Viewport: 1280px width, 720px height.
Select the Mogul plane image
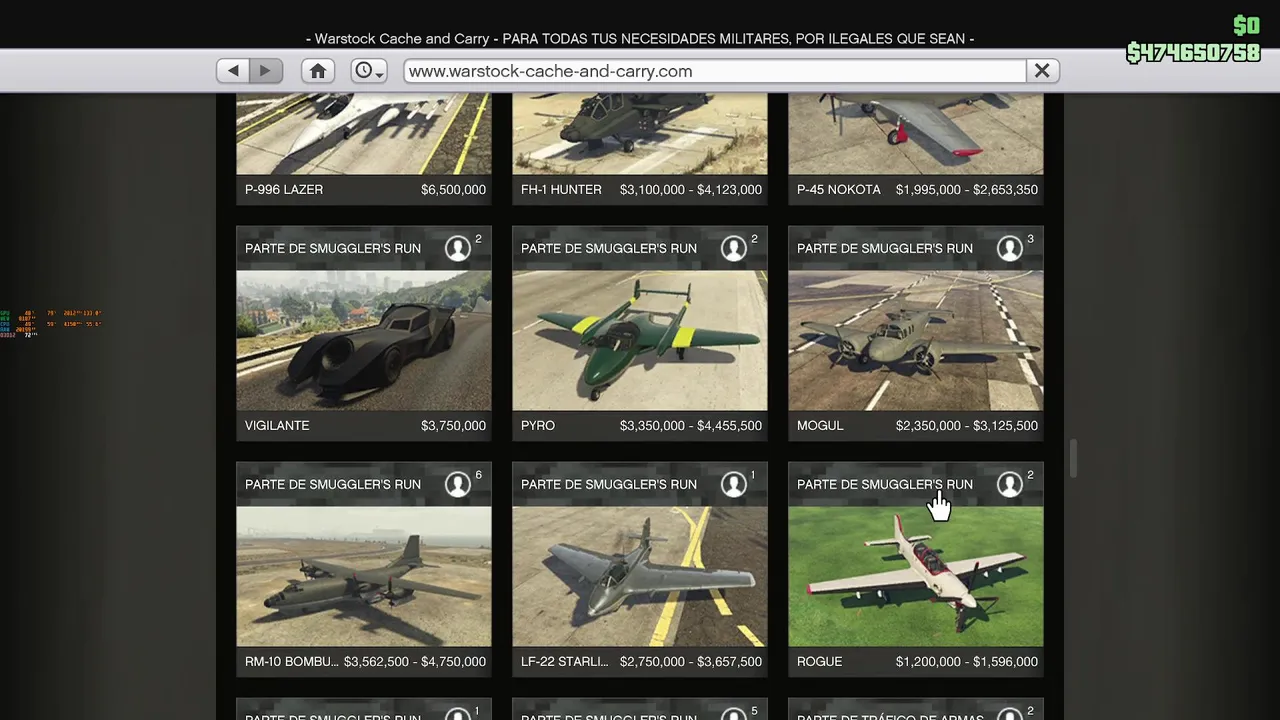(916, 340)
